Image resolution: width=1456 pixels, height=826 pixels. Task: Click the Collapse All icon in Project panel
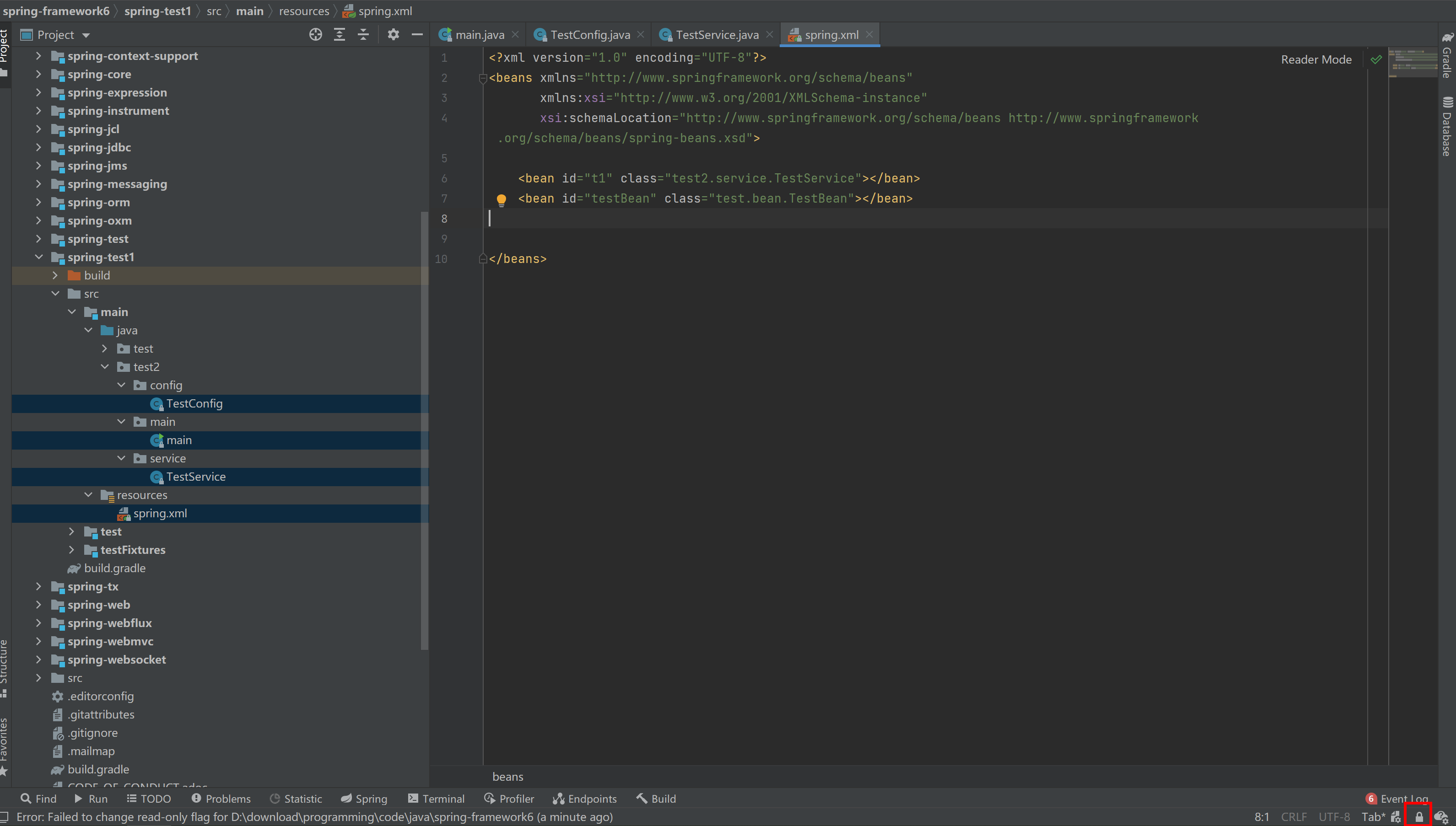coord(363,35)
